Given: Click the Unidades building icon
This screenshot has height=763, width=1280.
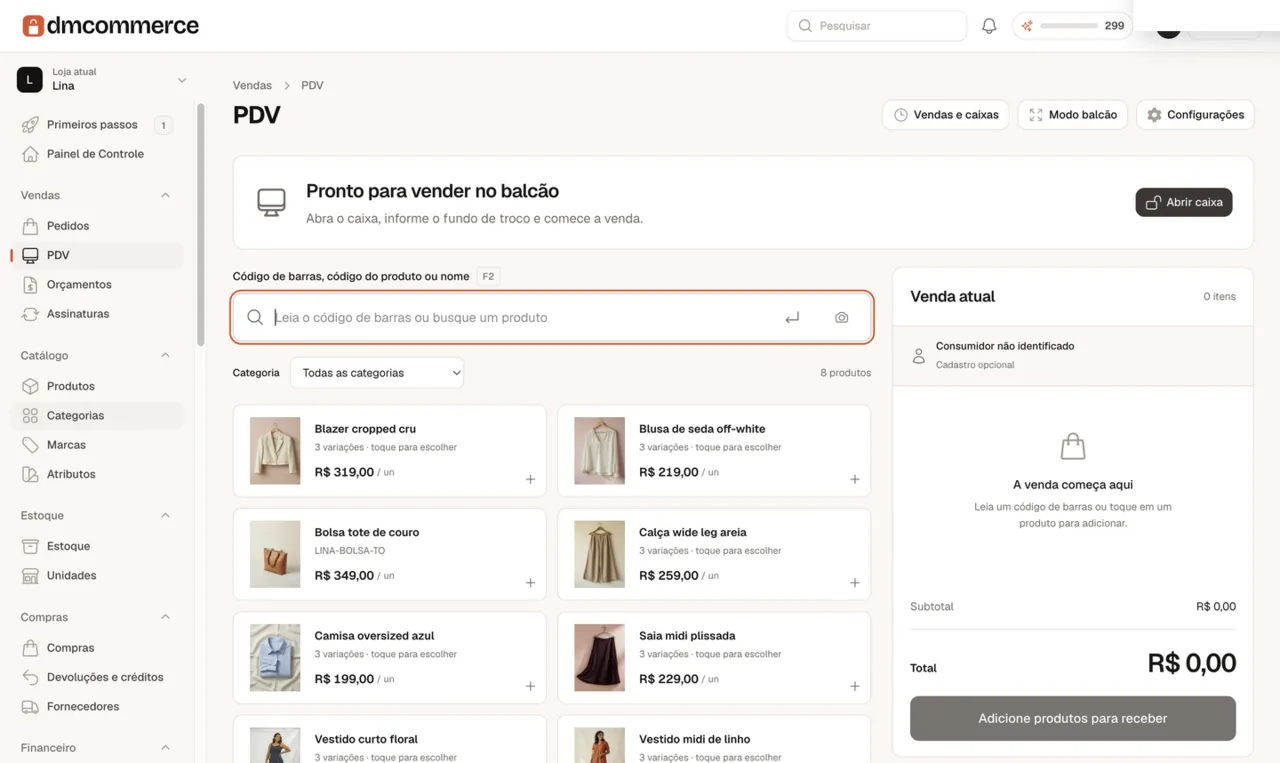Looking at the screenshot, I should coord(30,576).
